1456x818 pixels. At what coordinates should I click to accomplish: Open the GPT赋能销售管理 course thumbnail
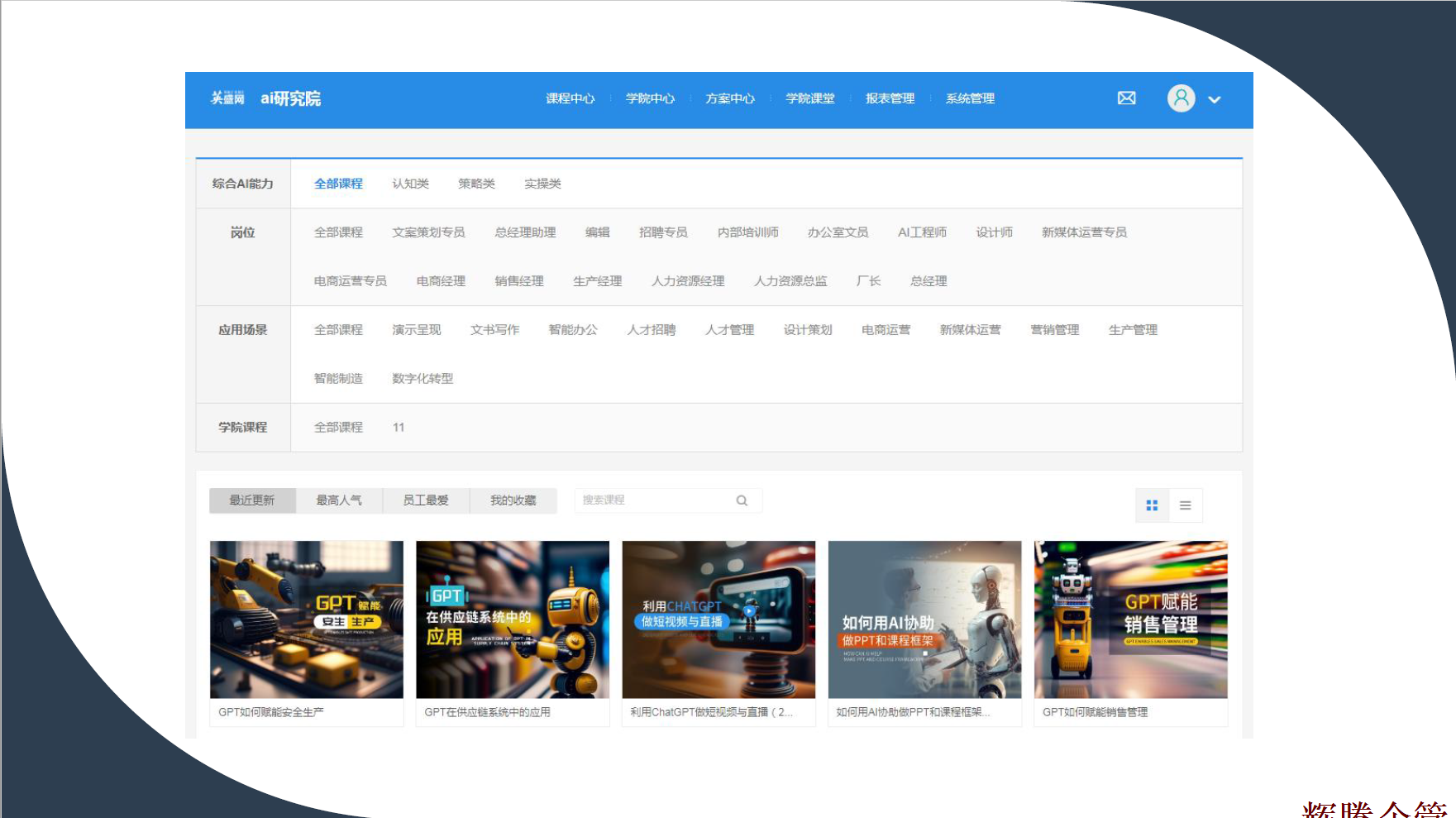pos(1130,619)
